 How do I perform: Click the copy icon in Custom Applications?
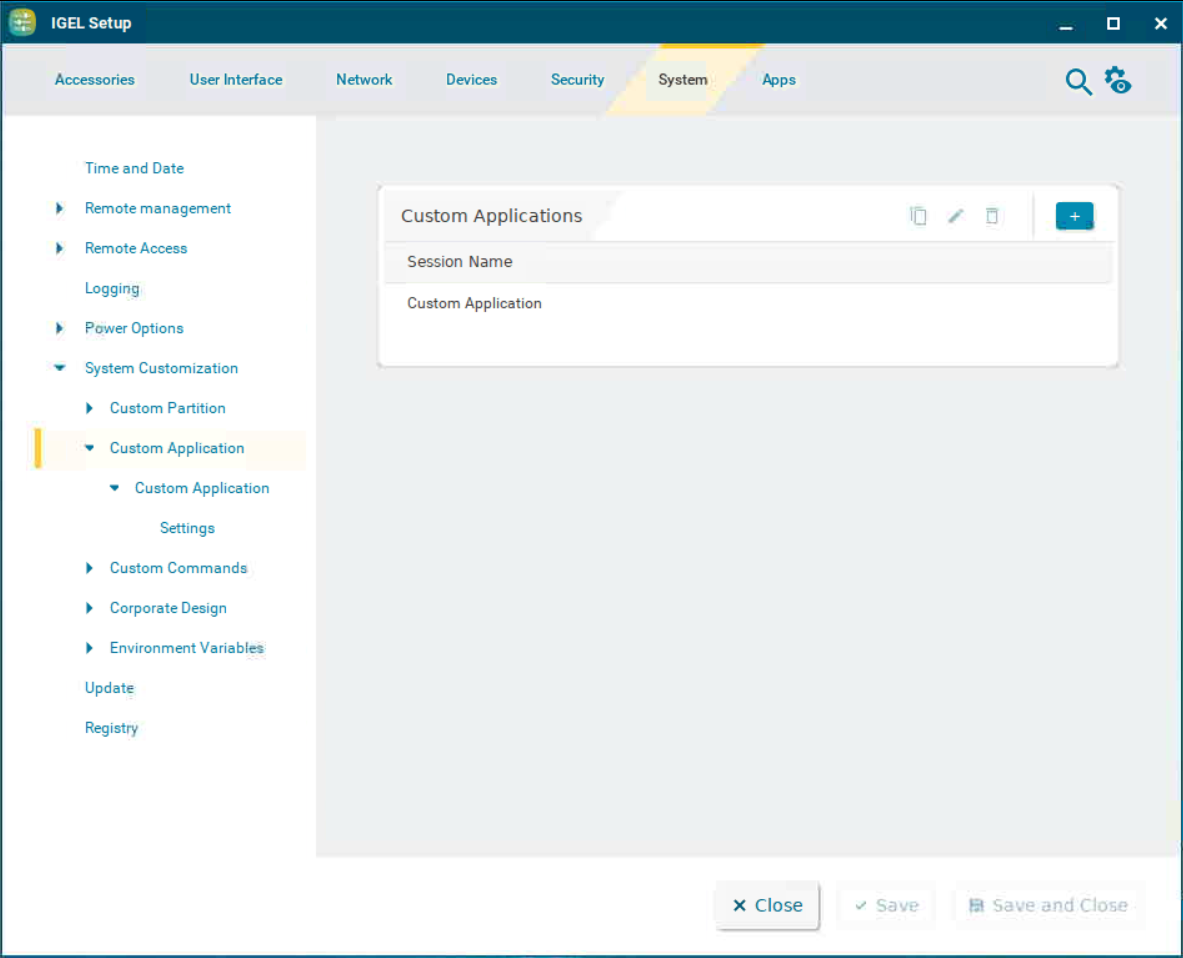click(x=918, y=216)
